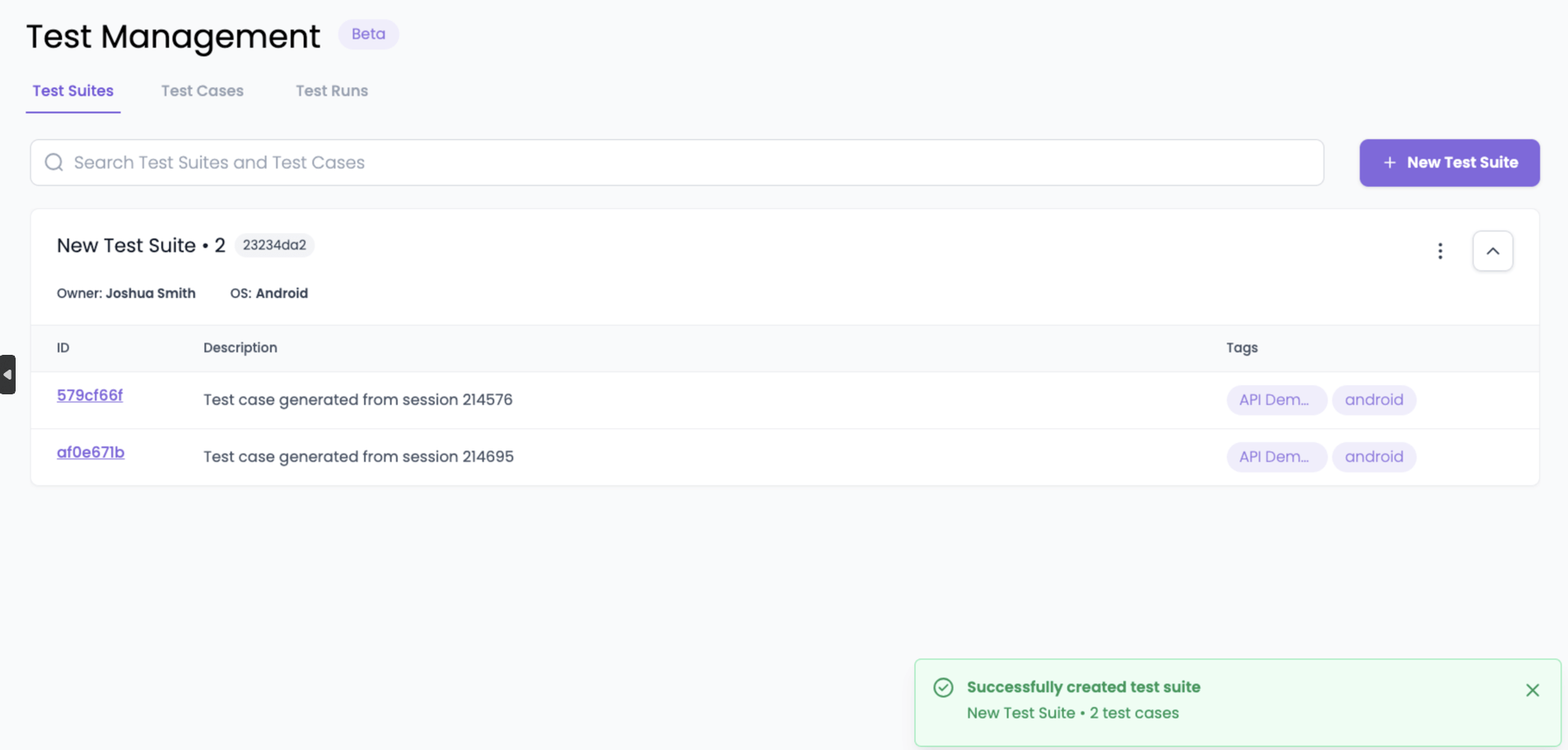The image size is (1568, 750).
Task: Click the Beta badge next to Test Management
Action: pyautogui.click(x=368, y=34)
